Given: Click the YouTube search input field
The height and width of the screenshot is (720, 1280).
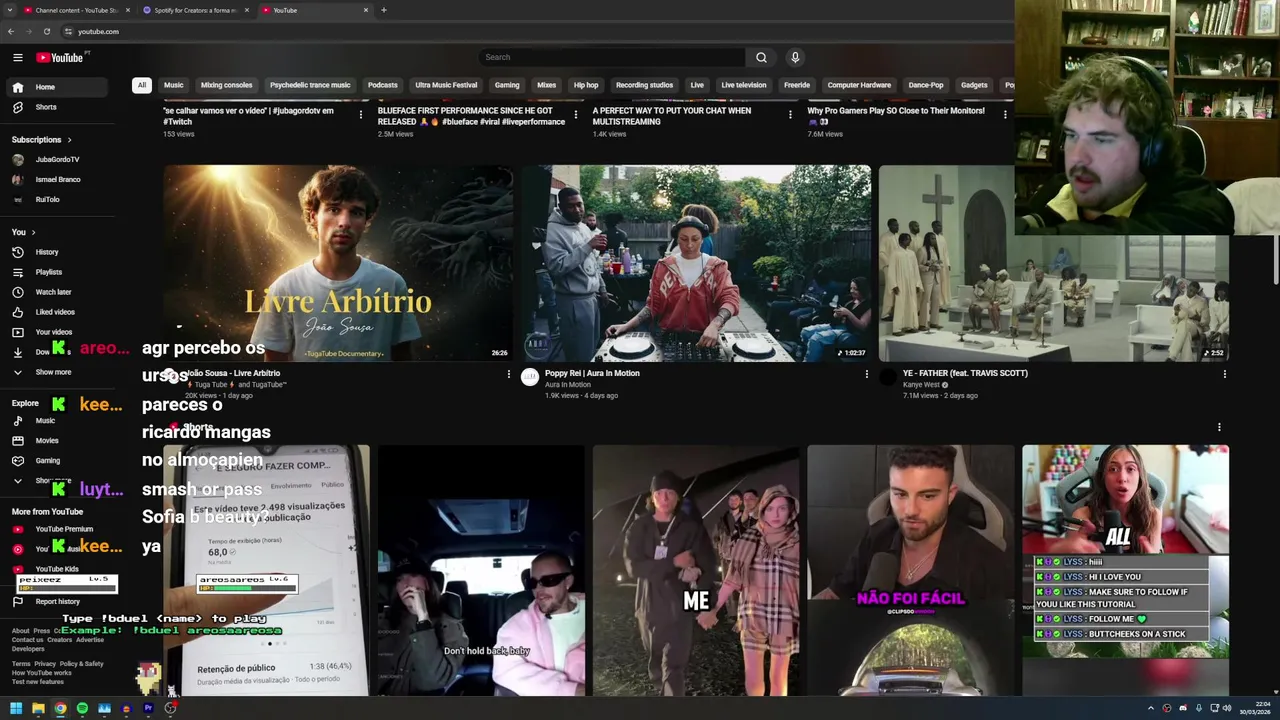Looking at the screenshot, I should pos(611,57).
